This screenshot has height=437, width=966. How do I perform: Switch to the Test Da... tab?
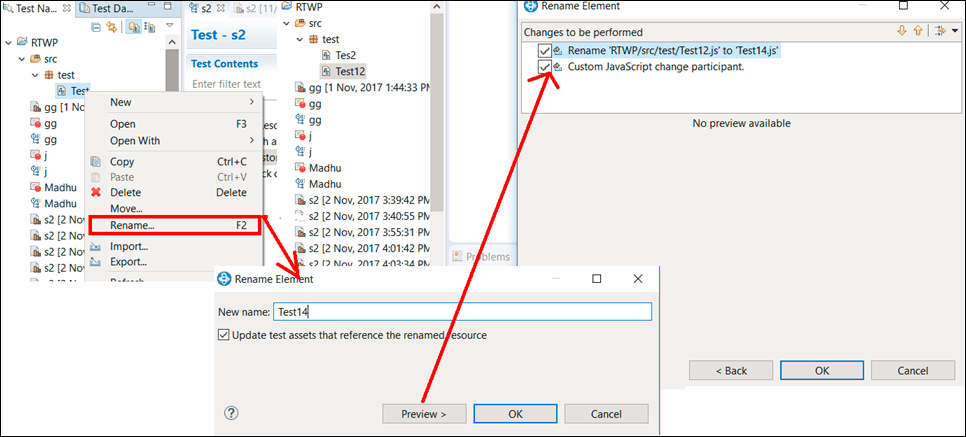click(x=104, y=9)
